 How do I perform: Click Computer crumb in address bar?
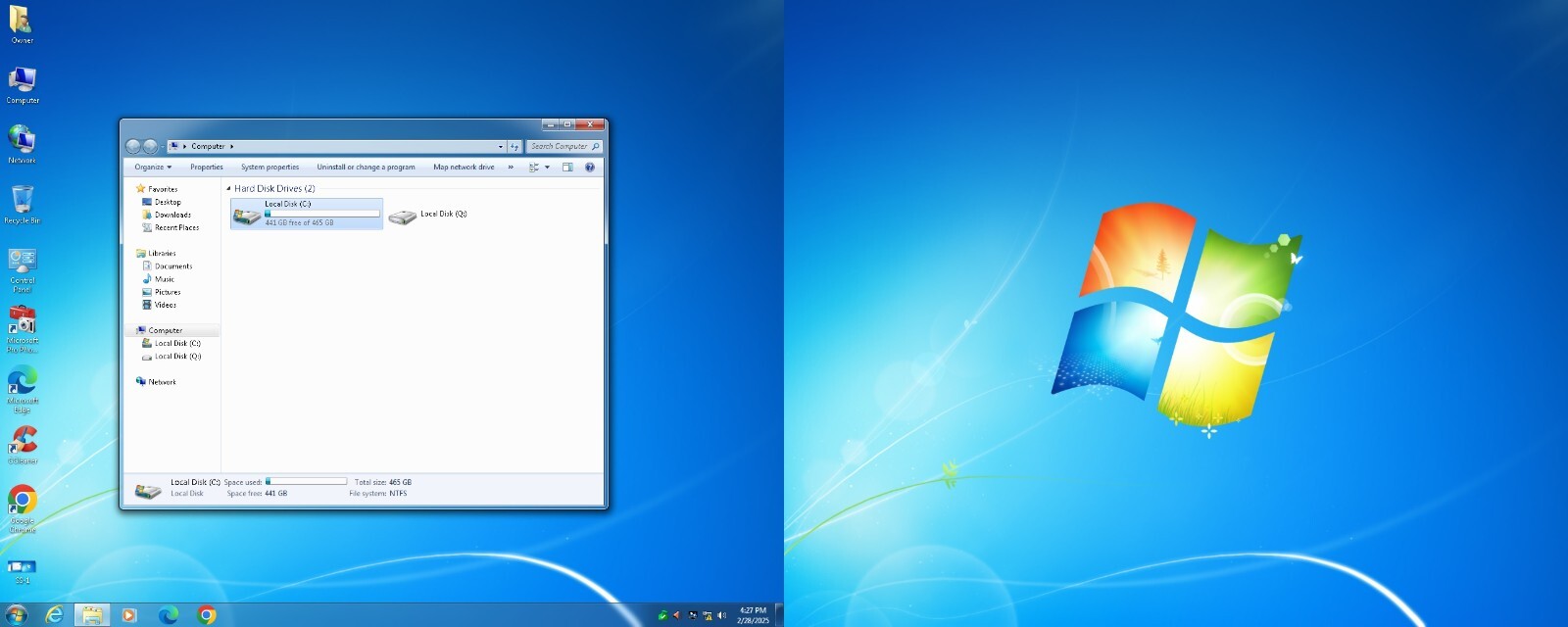(x=208, y=147)
